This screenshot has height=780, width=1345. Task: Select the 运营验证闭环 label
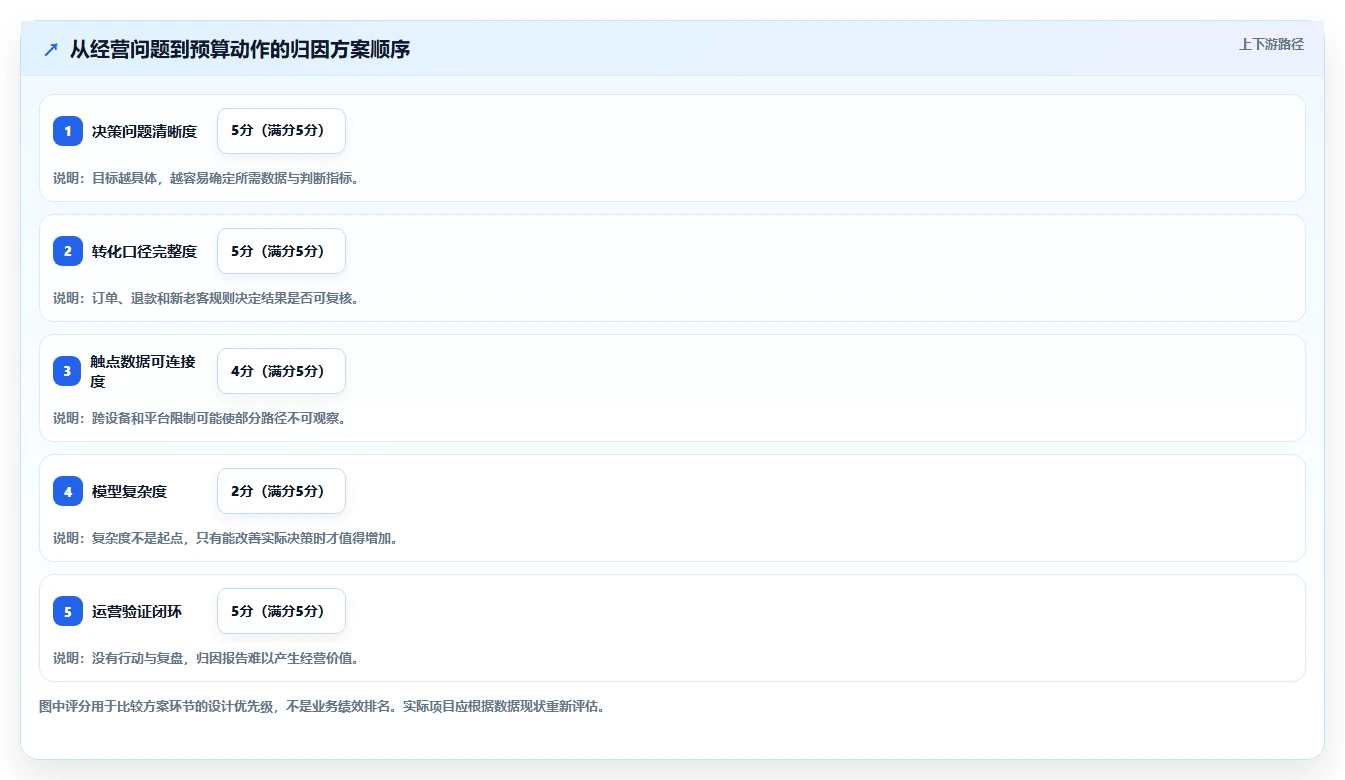[137, 611]
